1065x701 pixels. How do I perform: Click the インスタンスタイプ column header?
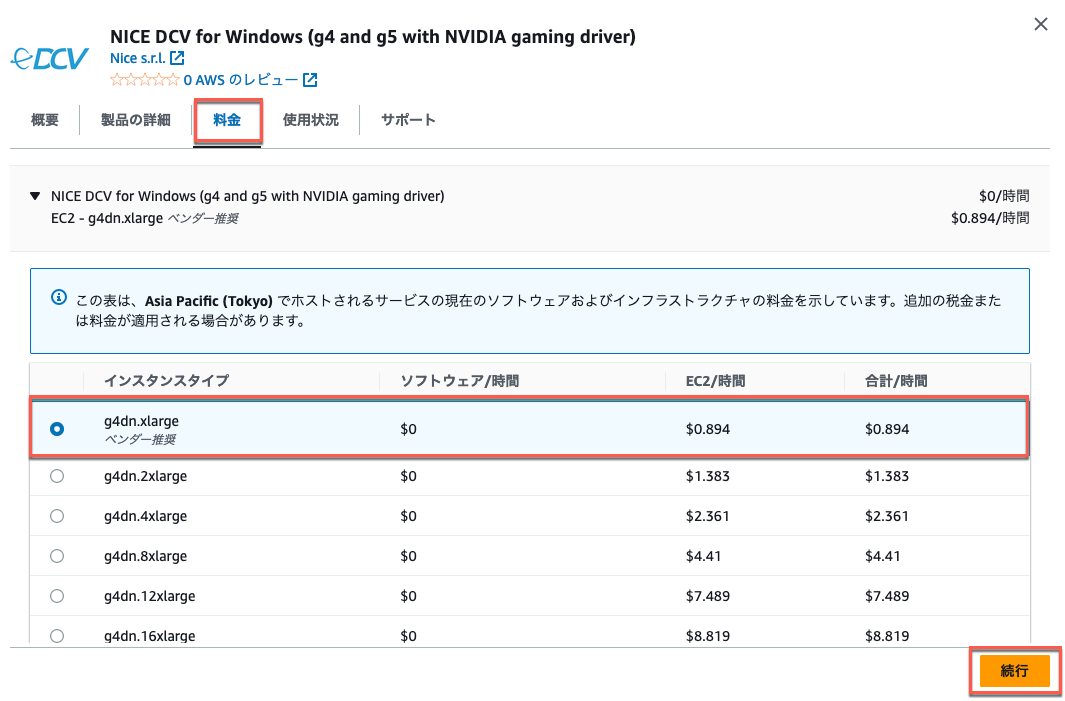[166, 380]
